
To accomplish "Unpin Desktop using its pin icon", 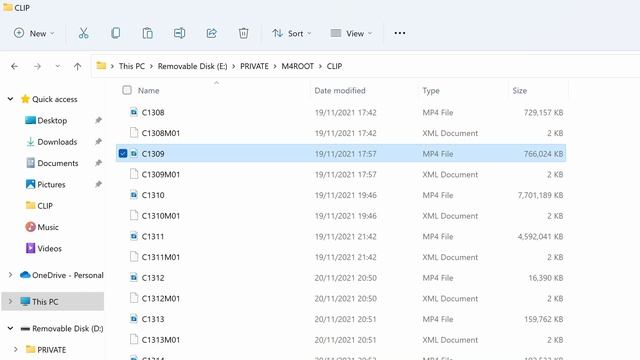I will (x=98, y=120).
